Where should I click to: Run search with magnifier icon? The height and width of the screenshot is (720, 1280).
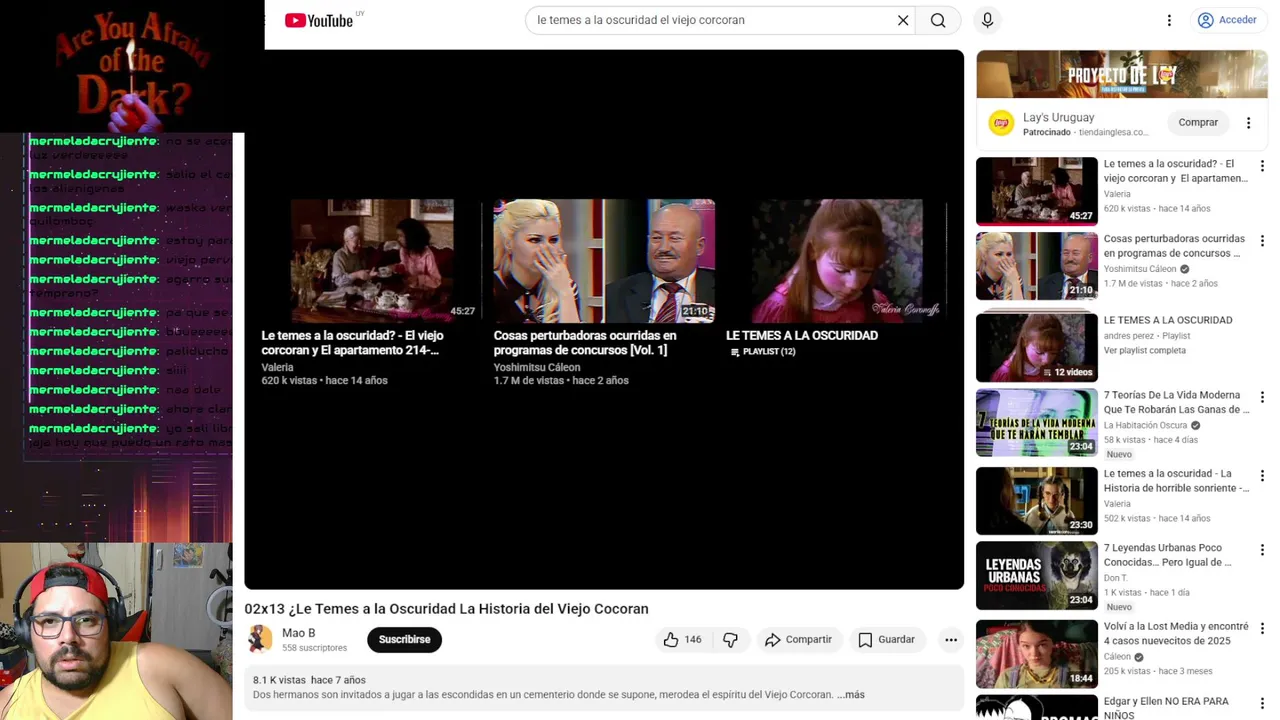tap(938, 20)
